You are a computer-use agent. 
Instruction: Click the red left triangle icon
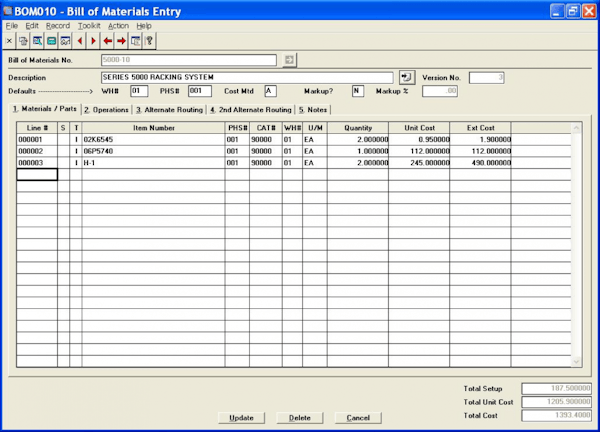click(x=80, y=41)
